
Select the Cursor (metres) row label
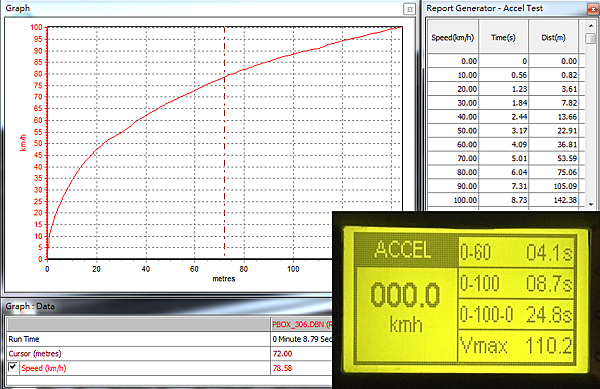(35, 353)
